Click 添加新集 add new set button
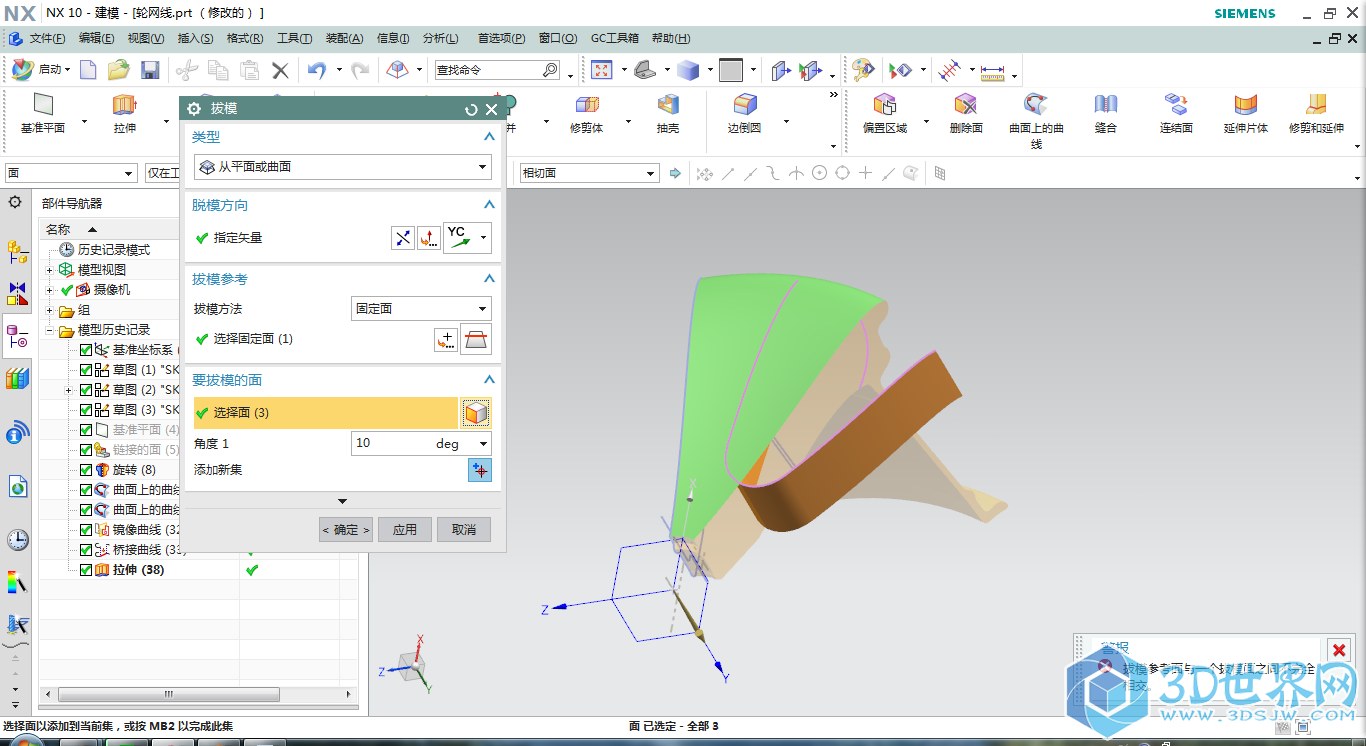Viewport: 1366px width, 746px height. click(x=480, y=470)
